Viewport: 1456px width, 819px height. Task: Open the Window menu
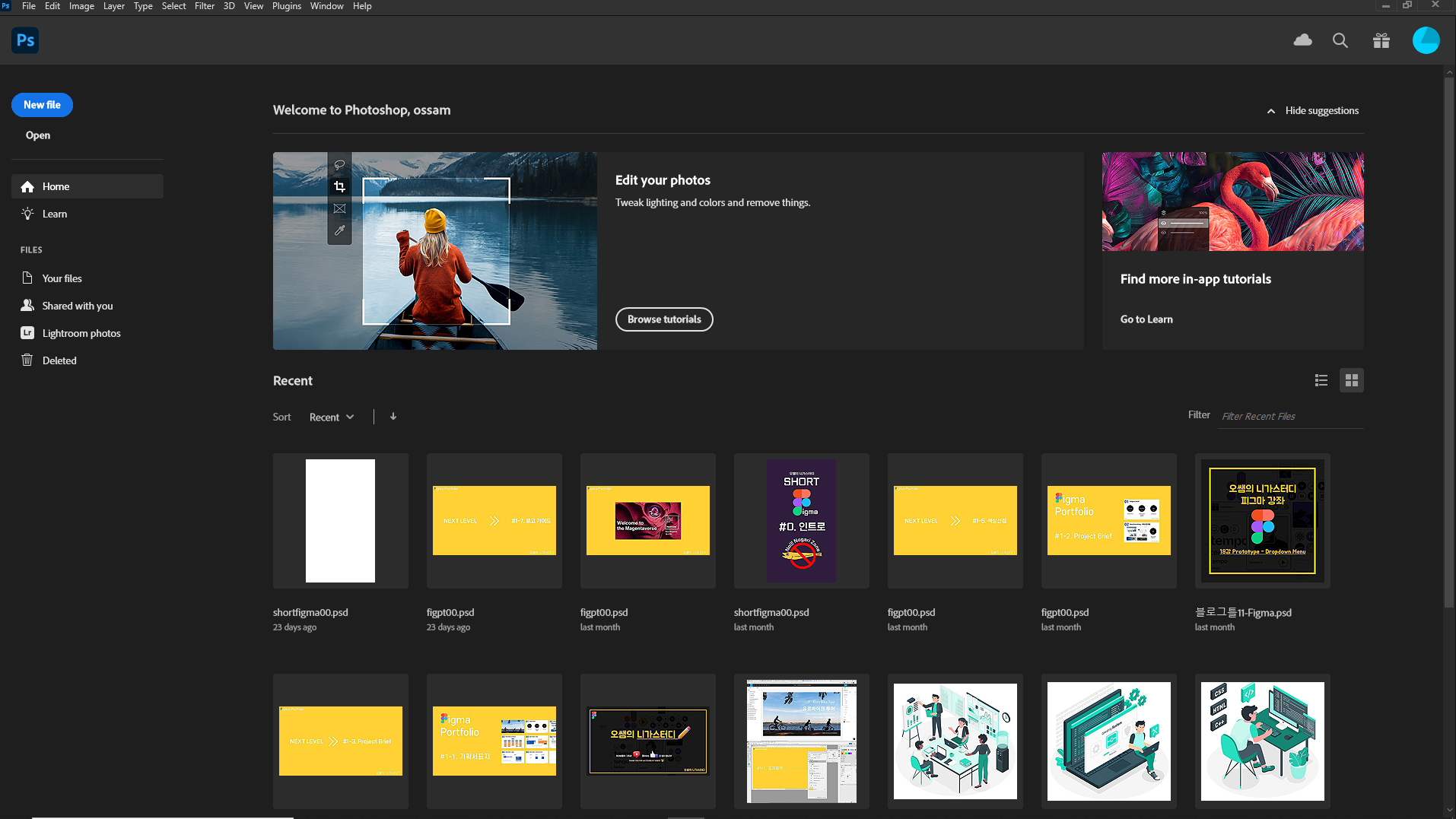[x=326, y=6]
